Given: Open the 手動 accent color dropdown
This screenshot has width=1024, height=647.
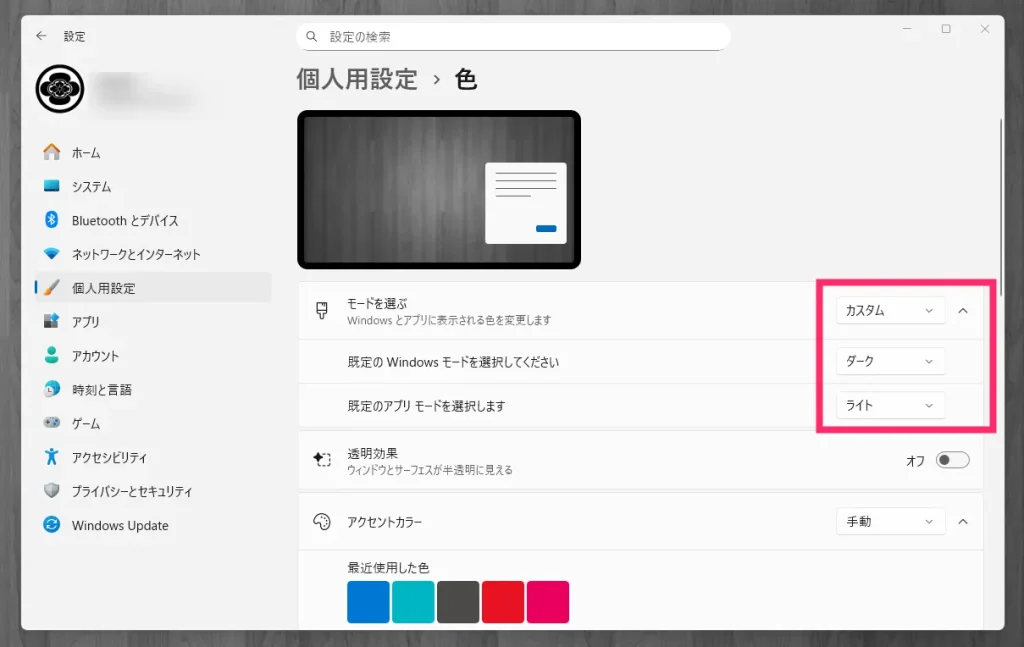Looking at the screenshot, I should click(x=890, y=522).
